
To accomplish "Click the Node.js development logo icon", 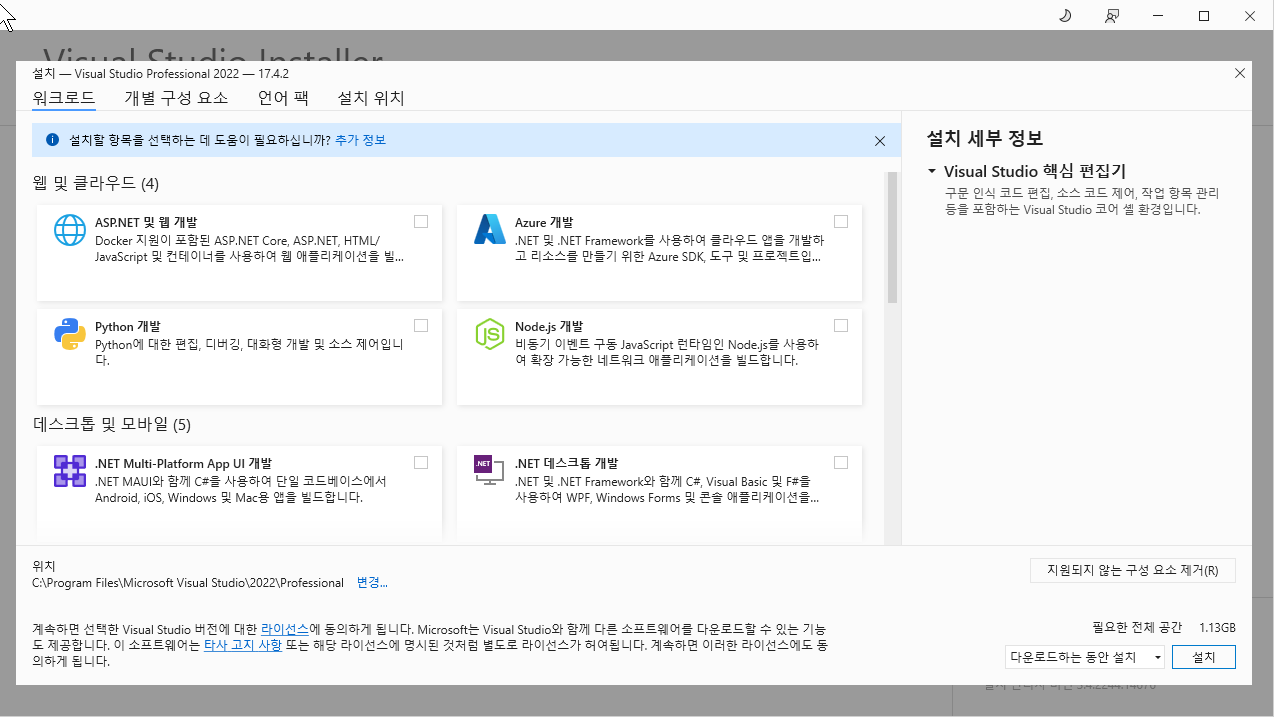I will [x=490, y=334].
